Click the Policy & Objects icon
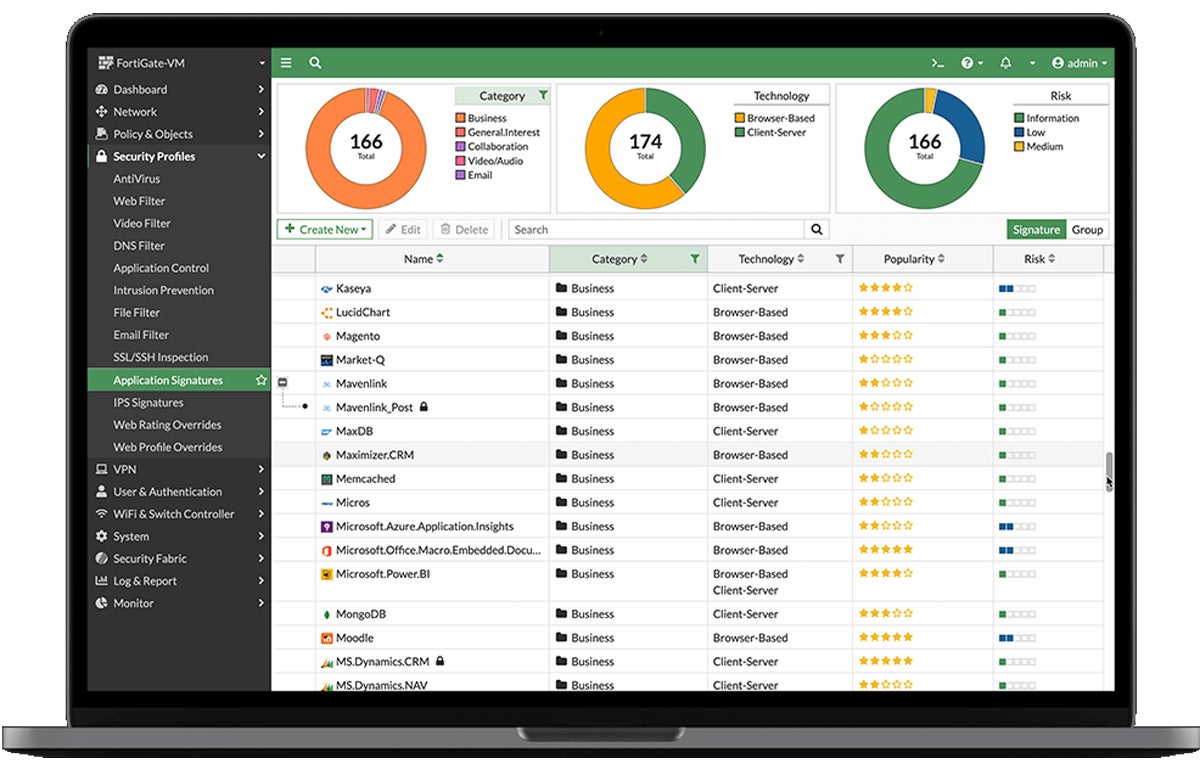Viewport: 1200px width, 775px height. [101, 134]
